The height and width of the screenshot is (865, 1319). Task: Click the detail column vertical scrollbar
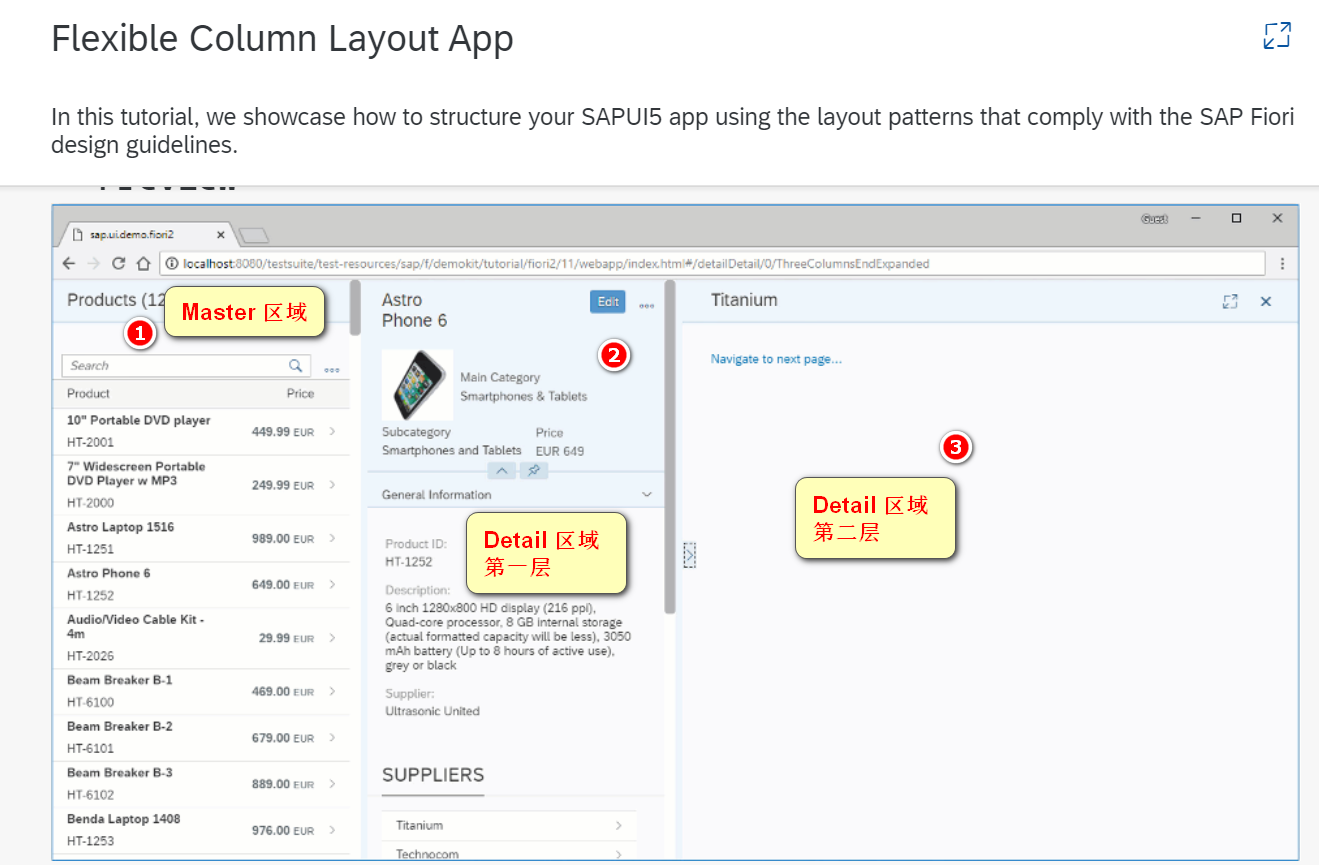coord(670,447)
